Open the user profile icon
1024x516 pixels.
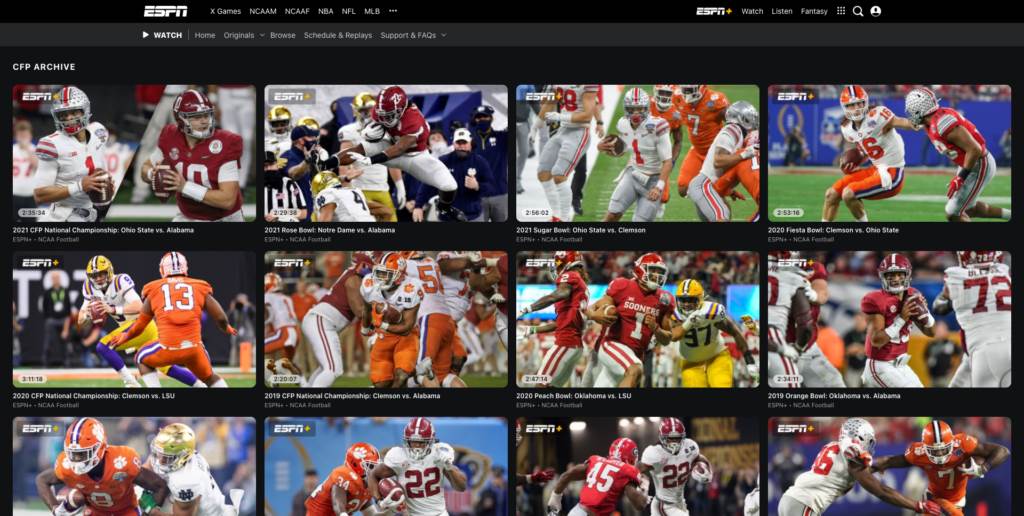(876, 11)
